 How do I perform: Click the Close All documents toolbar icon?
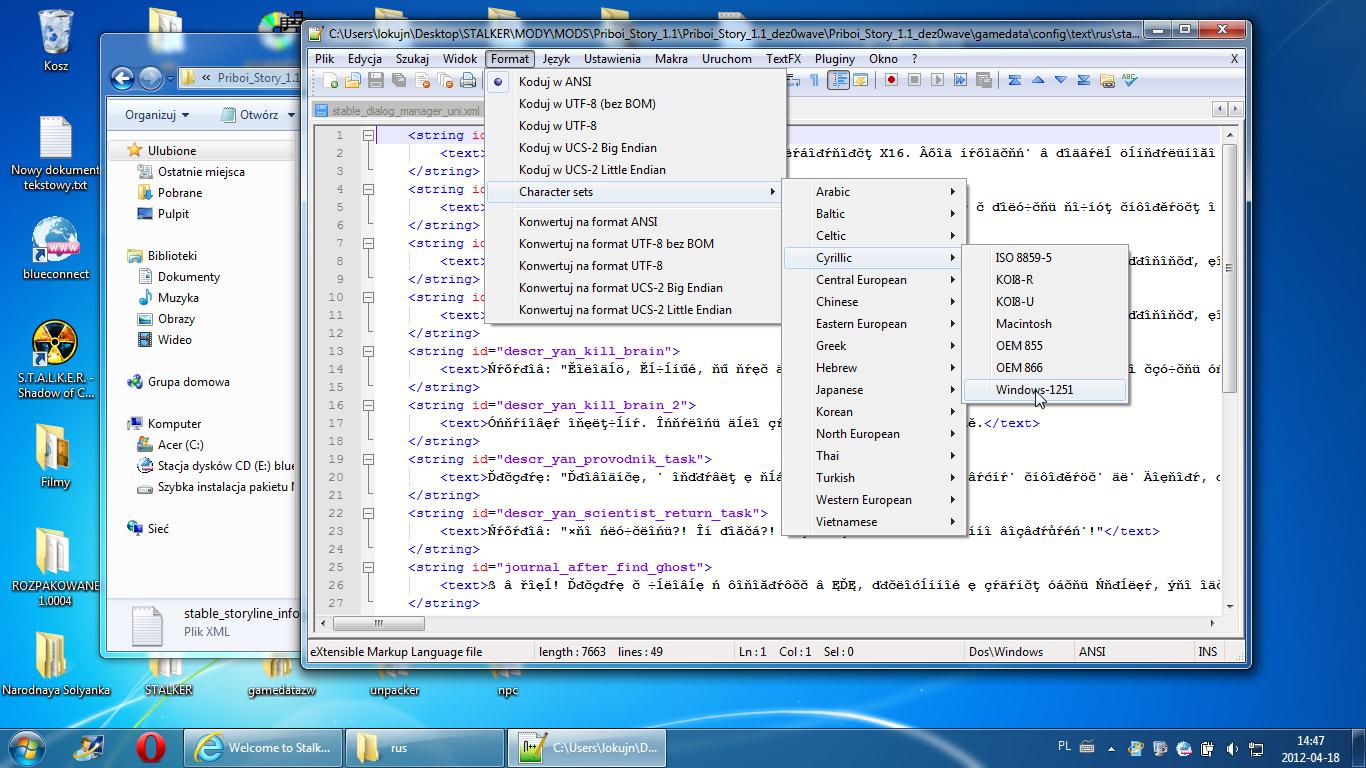click(x=445, y=80)
